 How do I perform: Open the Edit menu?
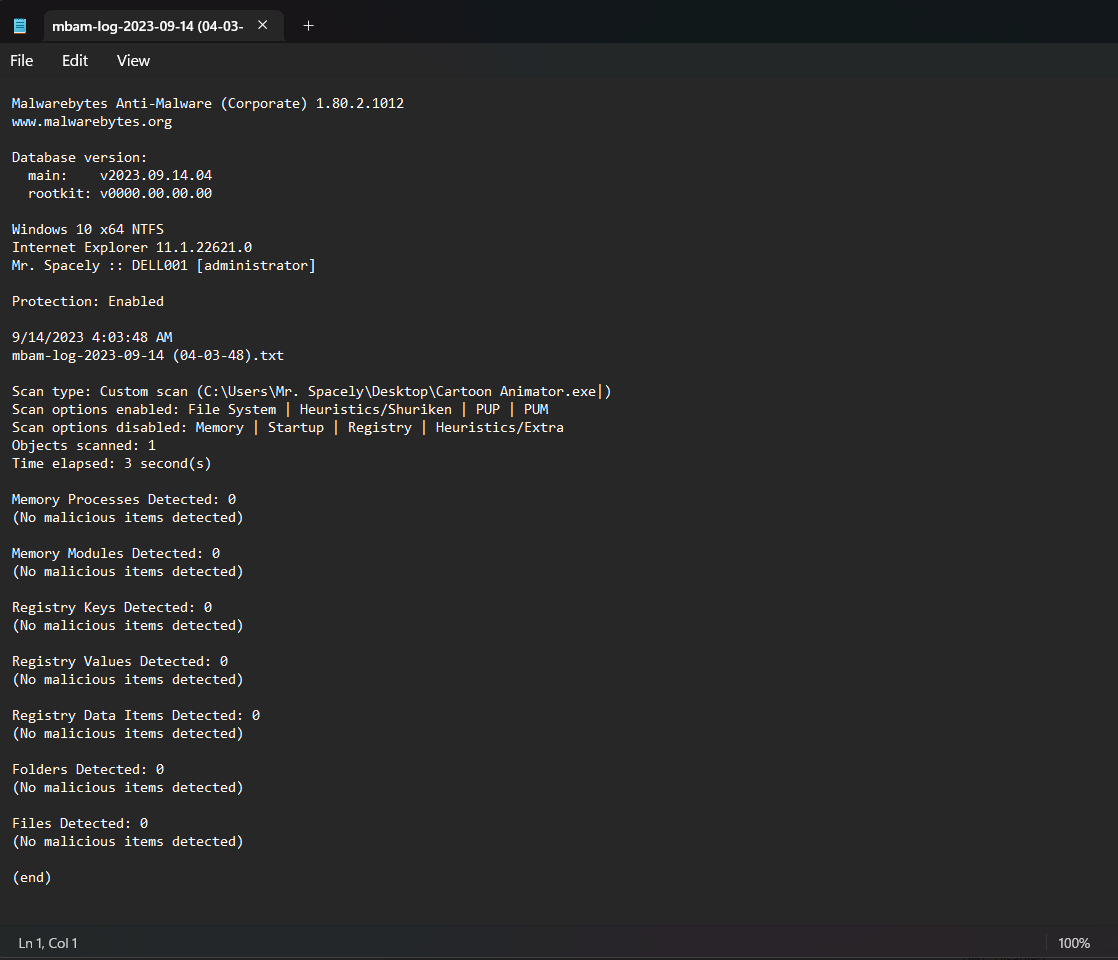(75, 61)
